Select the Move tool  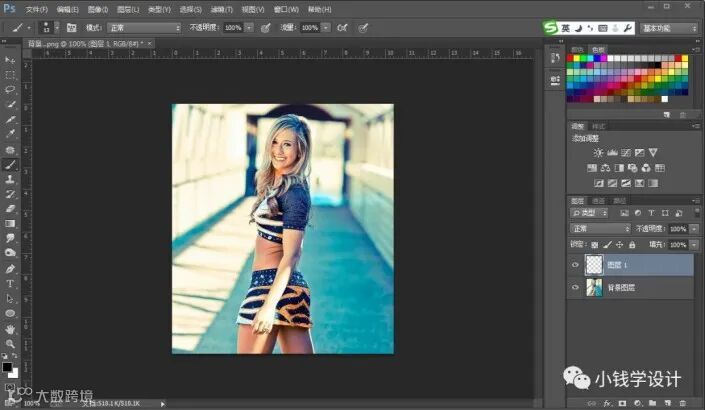10,60
